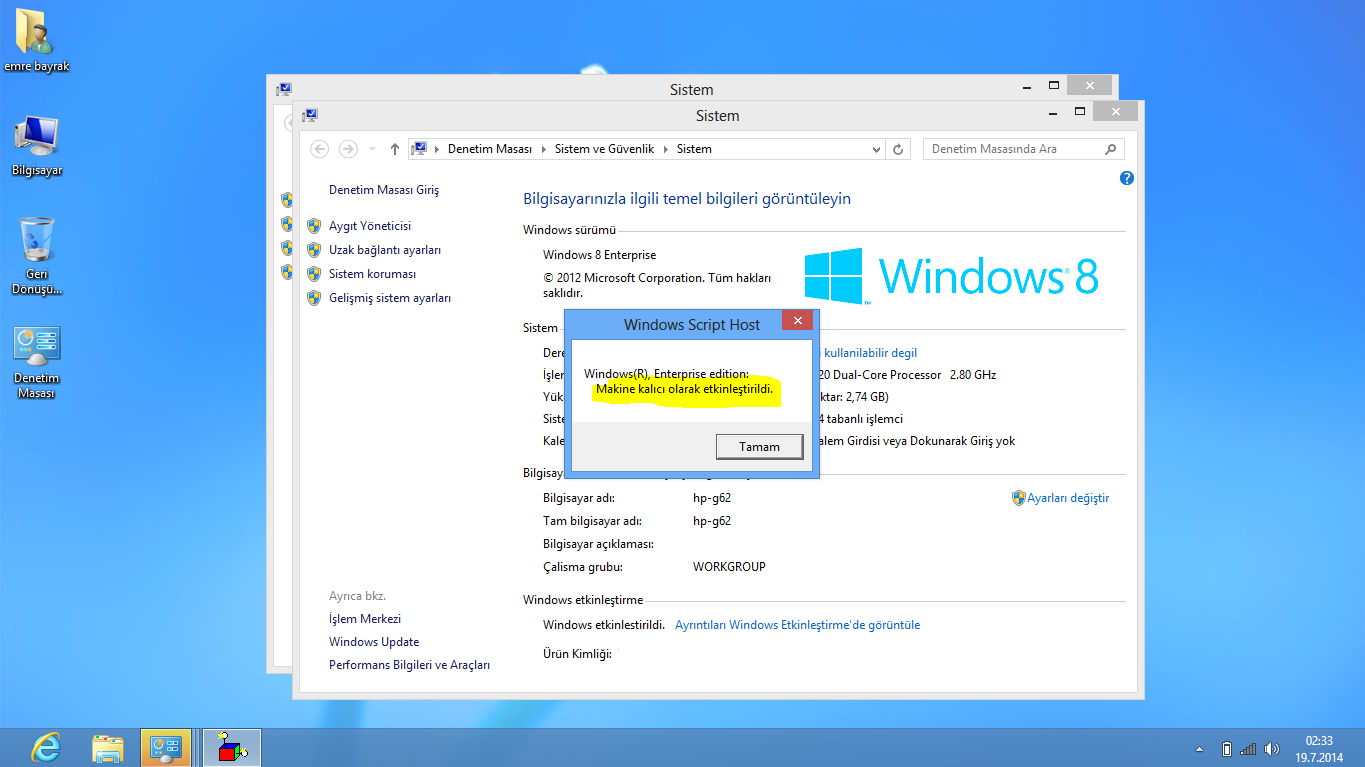This screenshot has width=1365, height=767.
Task: Open Gelişmiş sistem ayarları
Action: [390, 298]
